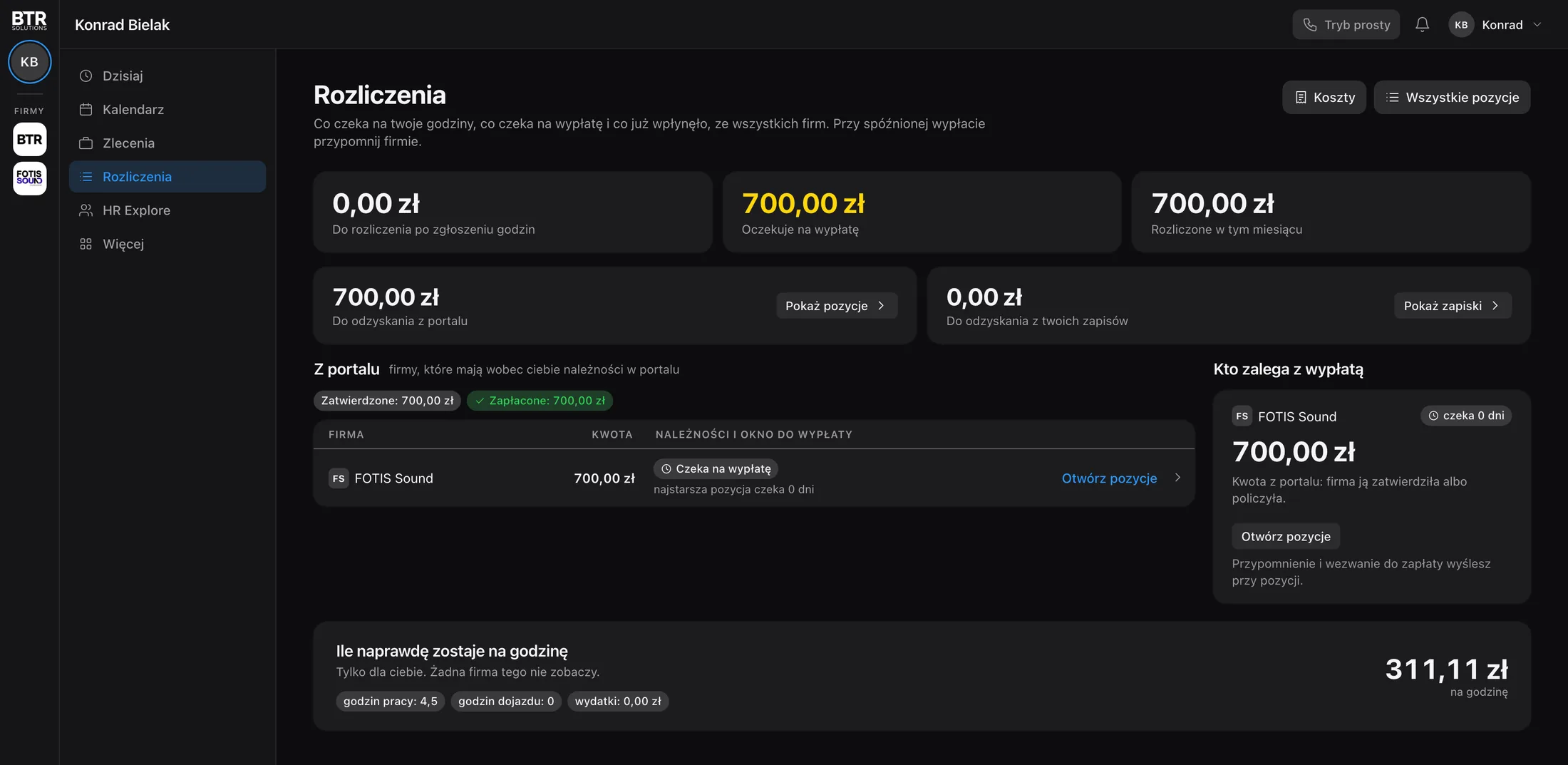The height and width of the screenshot is (765, 1568).
Task: Click the notifications bell icon
Action: (x=1422, y=25)
